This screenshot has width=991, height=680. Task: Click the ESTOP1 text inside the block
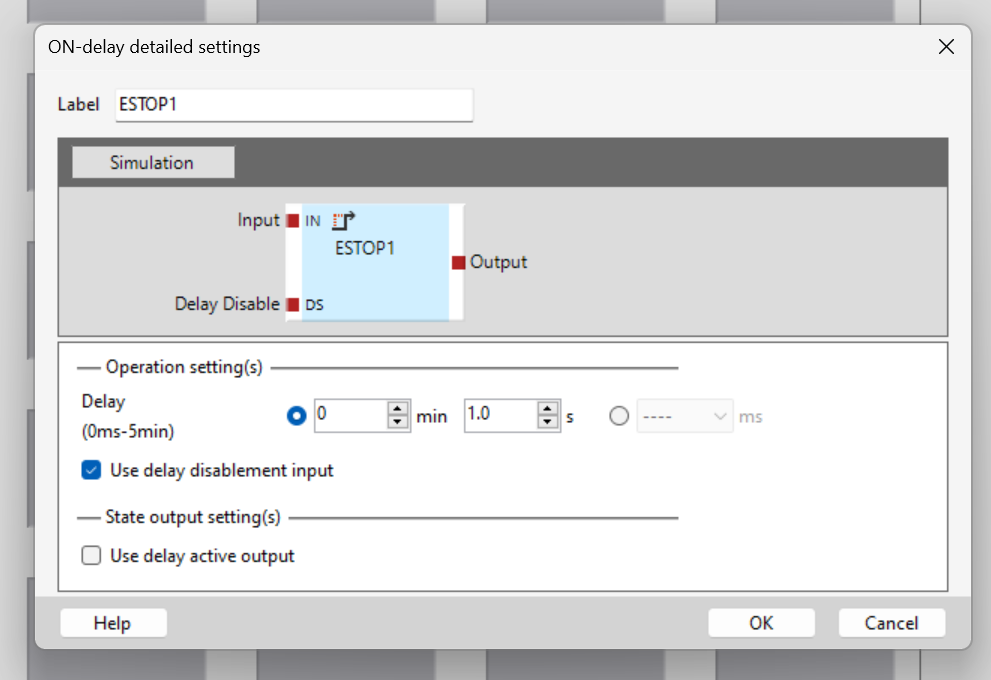click(x=365, y=248)
